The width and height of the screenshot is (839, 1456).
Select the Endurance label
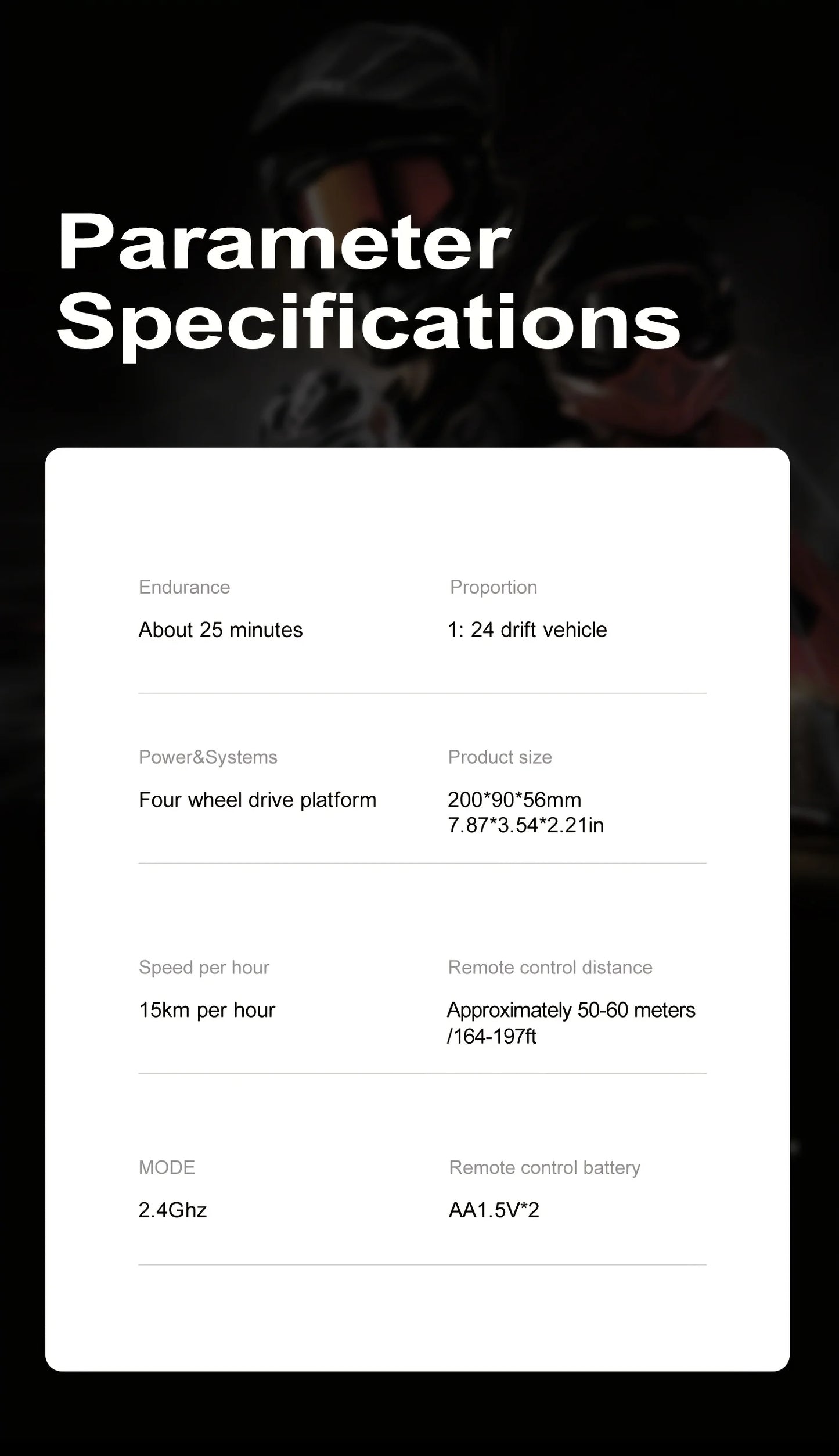click(184, 587)
